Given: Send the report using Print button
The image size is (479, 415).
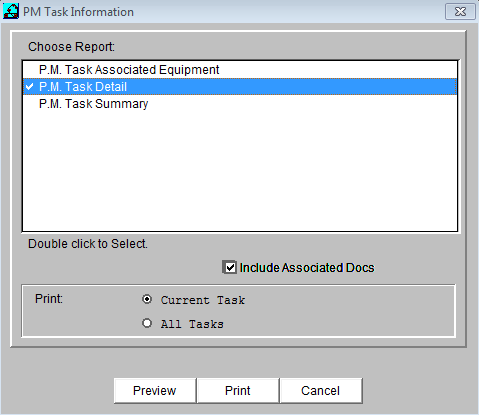Looking at the screenshot, I should [238, 391].
